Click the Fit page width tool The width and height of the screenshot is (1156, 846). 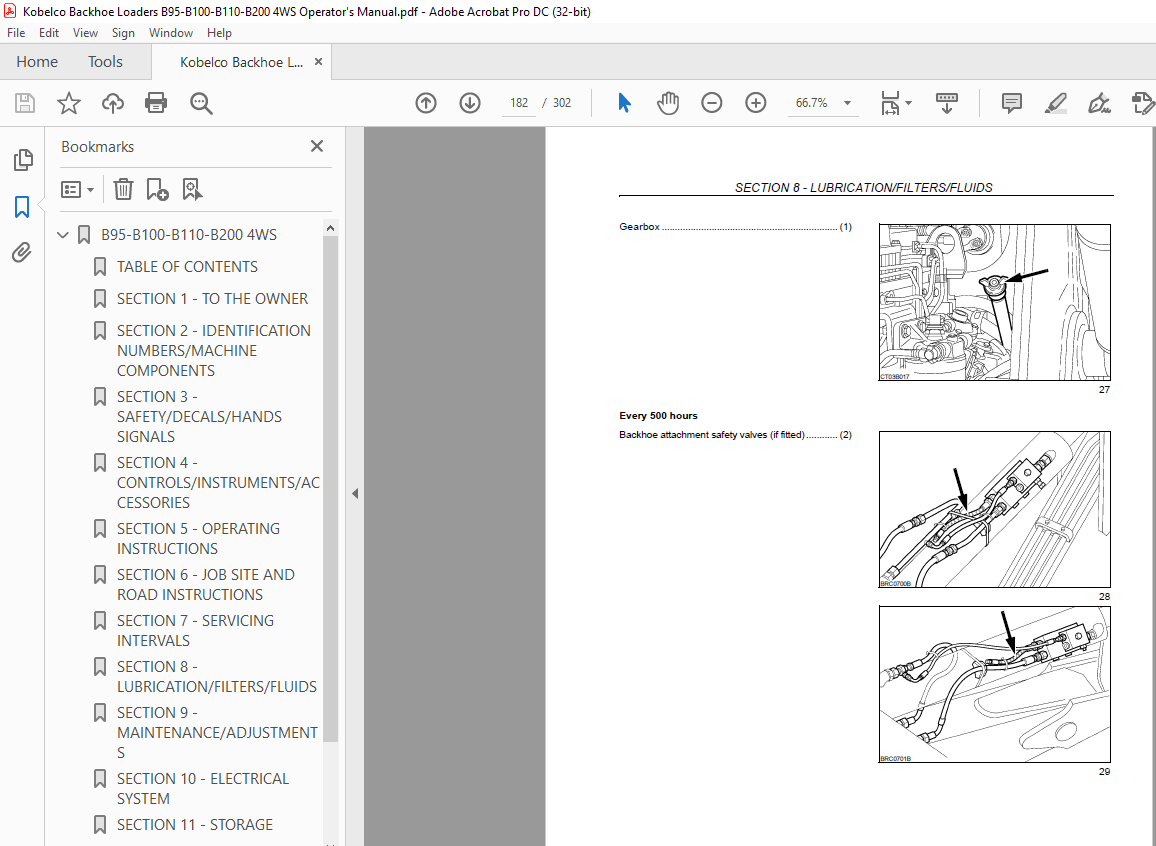[x=891, y=103]
